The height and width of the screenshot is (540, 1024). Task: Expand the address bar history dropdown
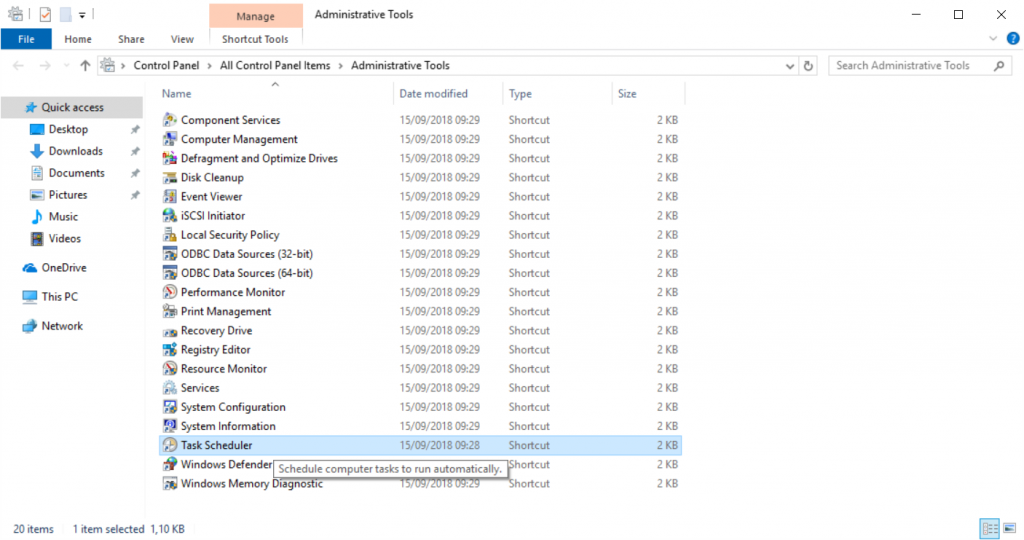(790, 66)
